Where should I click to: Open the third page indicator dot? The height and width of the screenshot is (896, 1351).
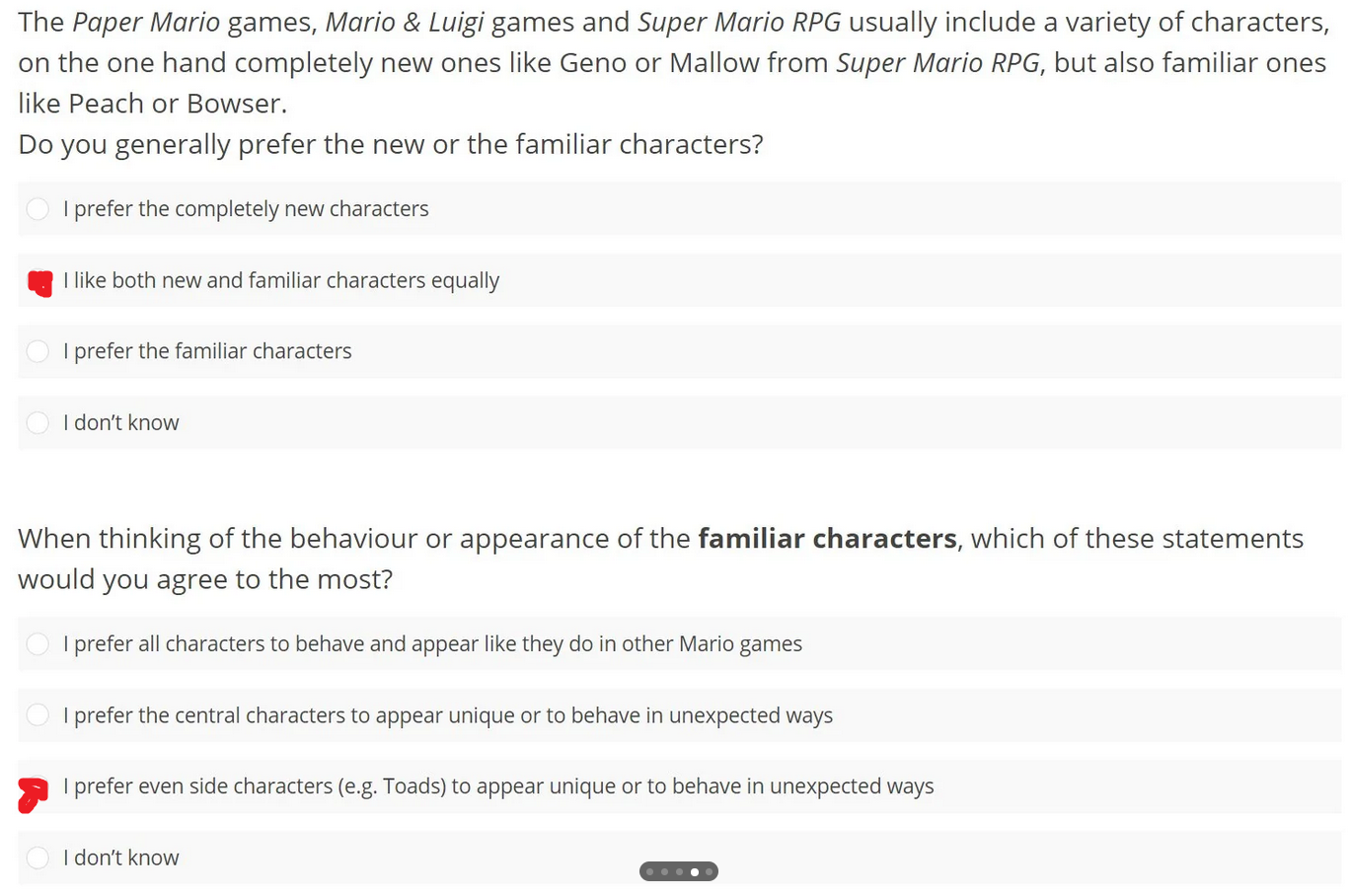[679, 871]
